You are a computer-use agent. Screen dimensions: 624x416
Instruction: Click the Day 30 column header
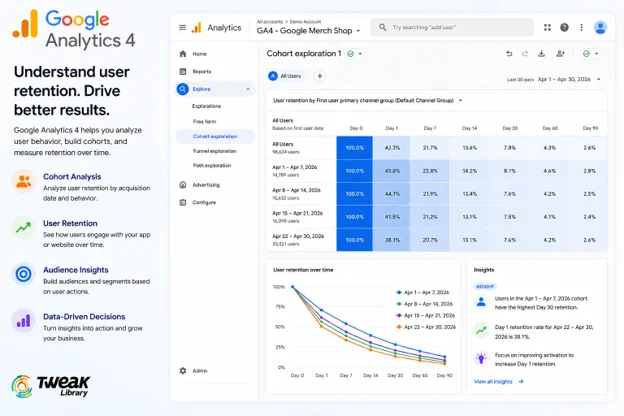[510, 128]
